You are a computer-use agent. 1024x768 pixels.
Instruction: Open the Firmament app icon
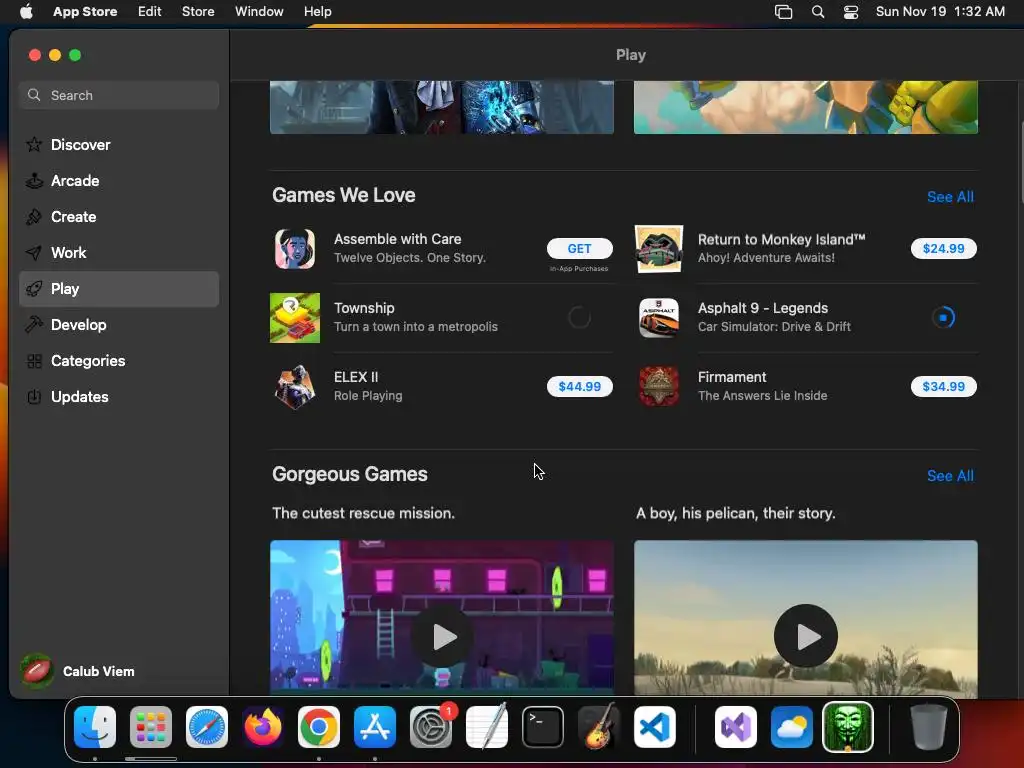[658, 387]
